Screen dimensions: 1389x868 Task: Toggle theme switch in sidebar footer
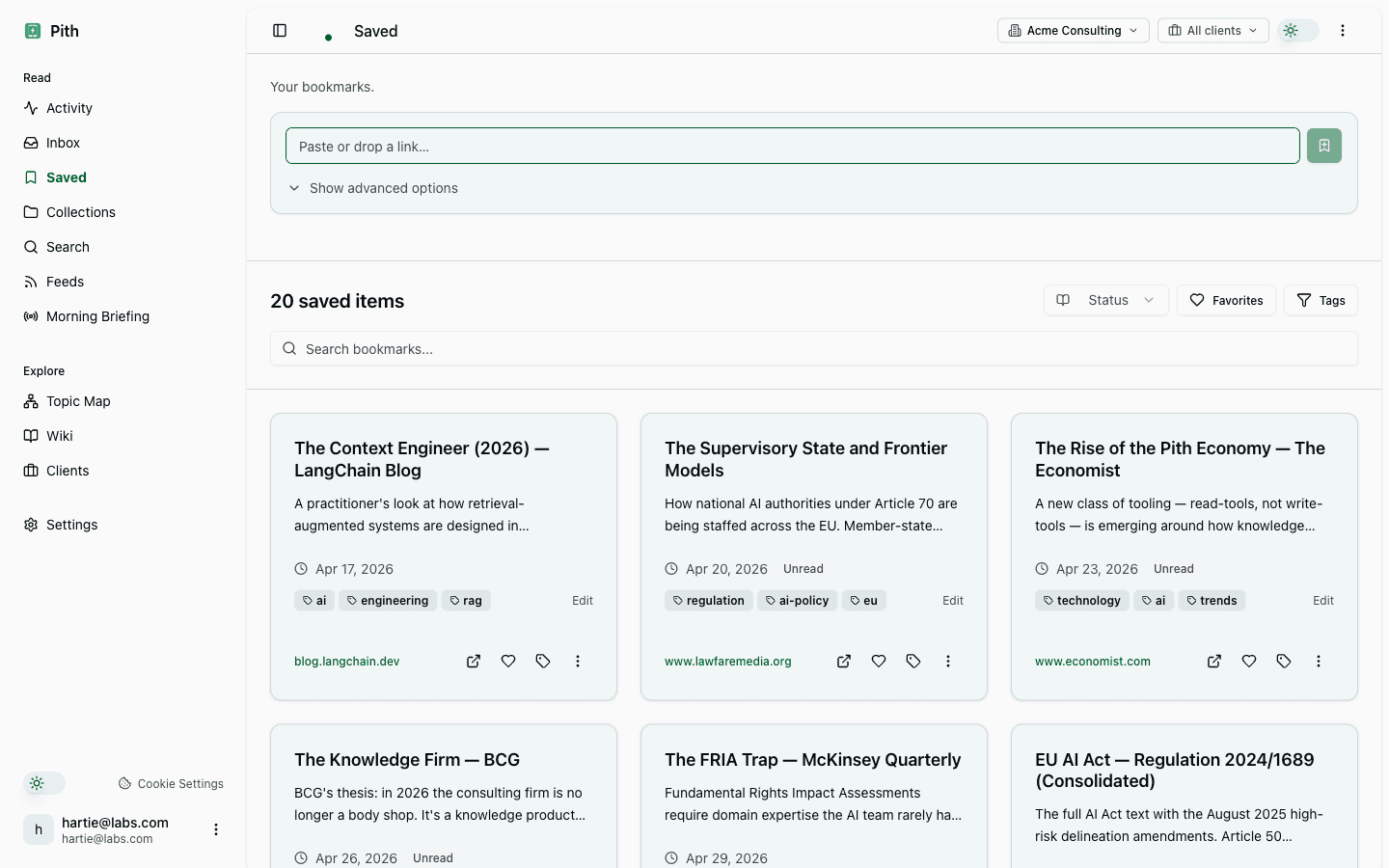[x=44, y=783]
